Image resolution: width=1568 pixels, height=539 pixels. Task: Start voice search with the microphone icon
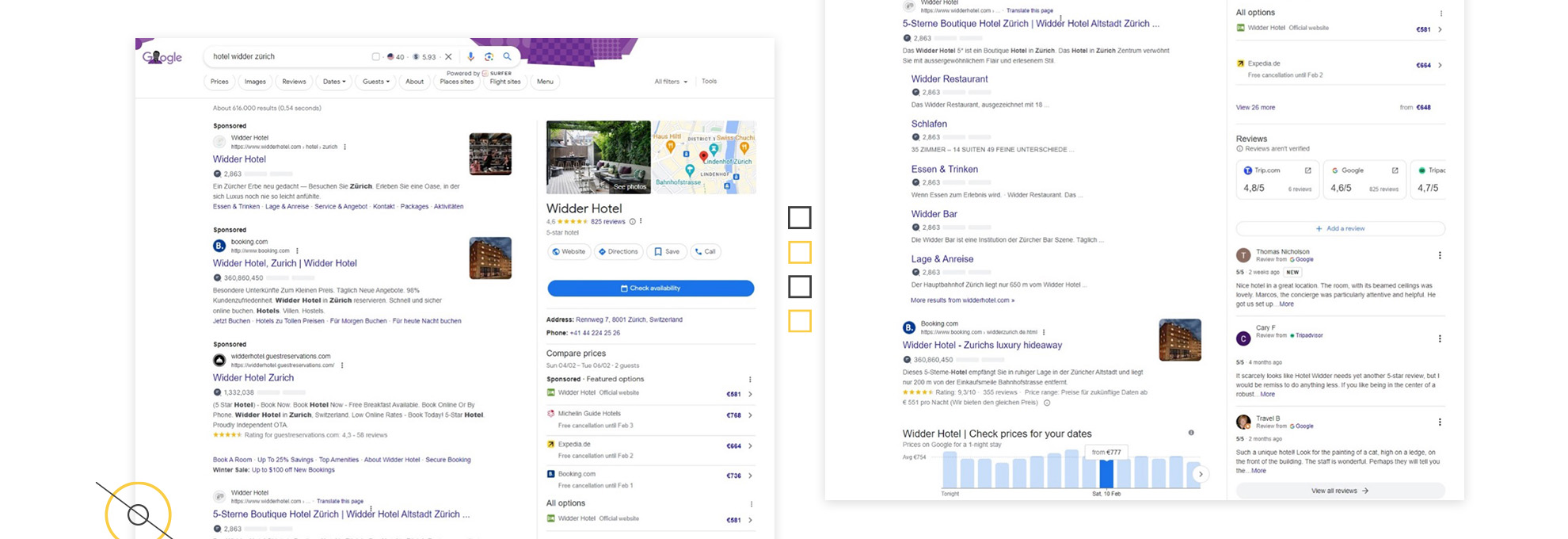[x=471, y=56]
